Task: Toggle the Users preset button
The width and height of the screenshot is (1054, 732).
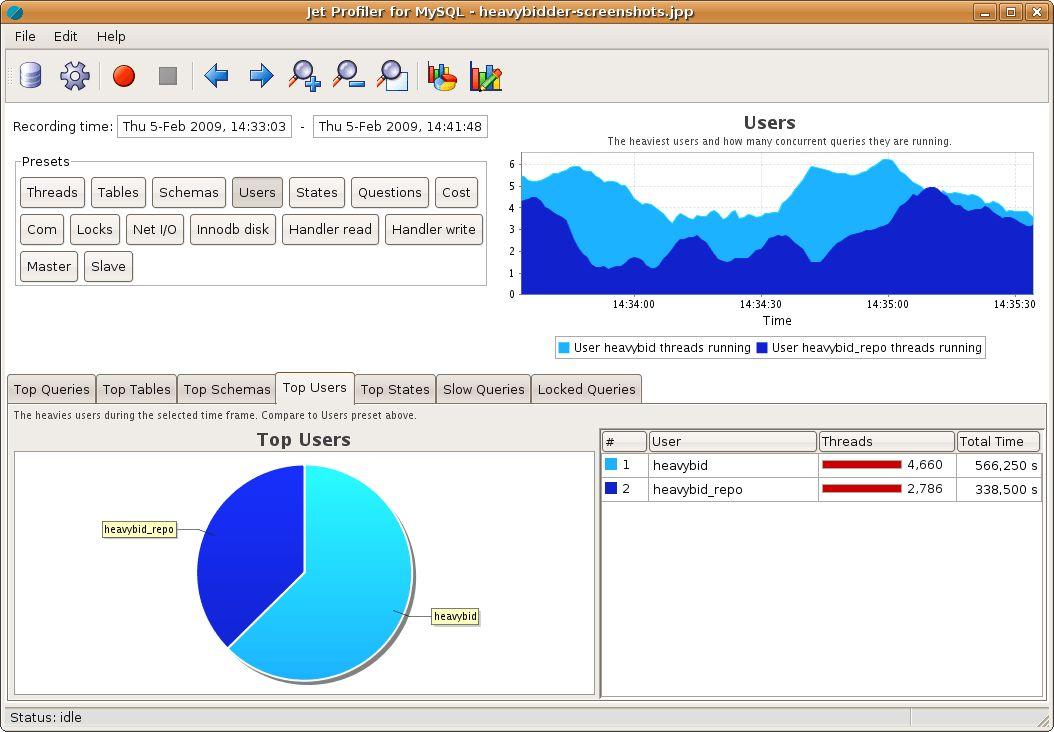Action: point(257,192)
